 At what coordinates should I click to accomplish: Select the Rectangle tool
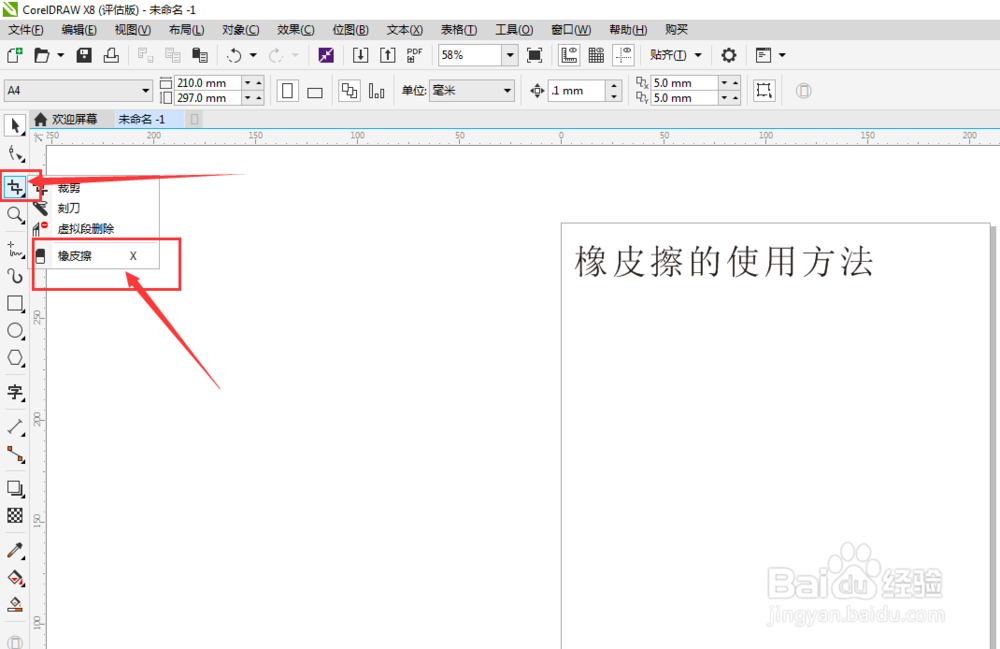[x=15, y=304]
